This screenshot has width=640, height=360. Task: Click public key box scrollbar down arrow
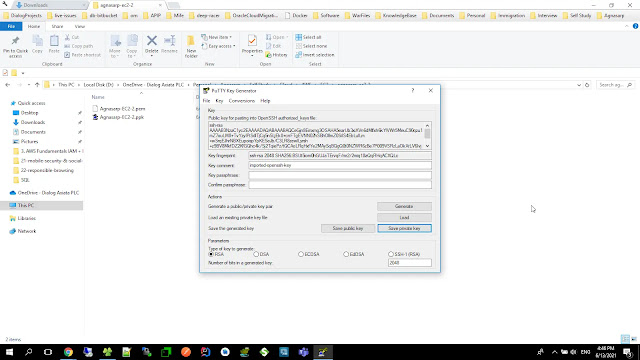click(x=427, y=146)
